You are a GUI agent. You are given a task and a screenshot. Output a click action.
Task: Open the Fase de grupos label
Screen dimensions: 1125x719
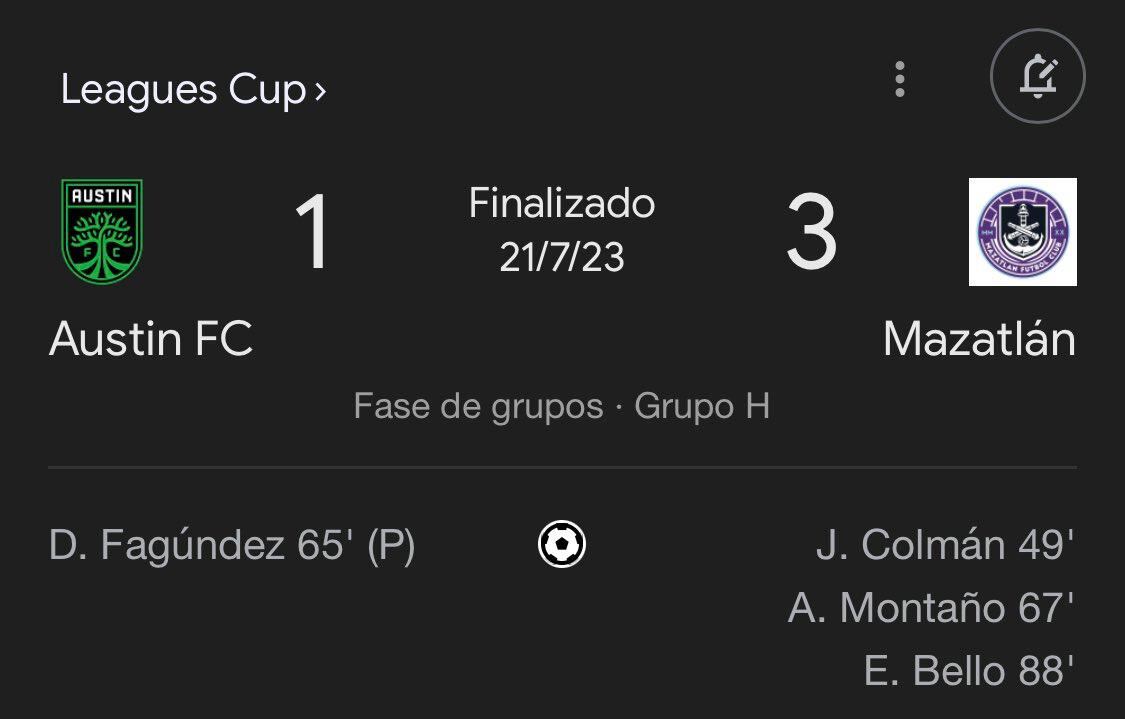(x=478, y=407)
